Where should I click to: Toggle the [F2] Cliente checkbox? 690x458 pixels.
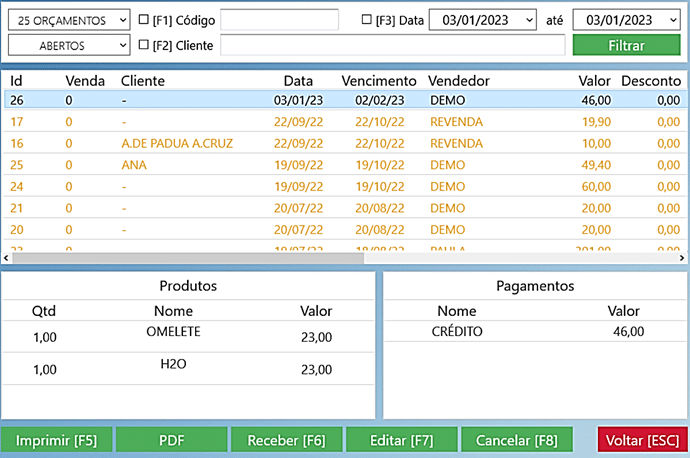(x=144, y=44)
